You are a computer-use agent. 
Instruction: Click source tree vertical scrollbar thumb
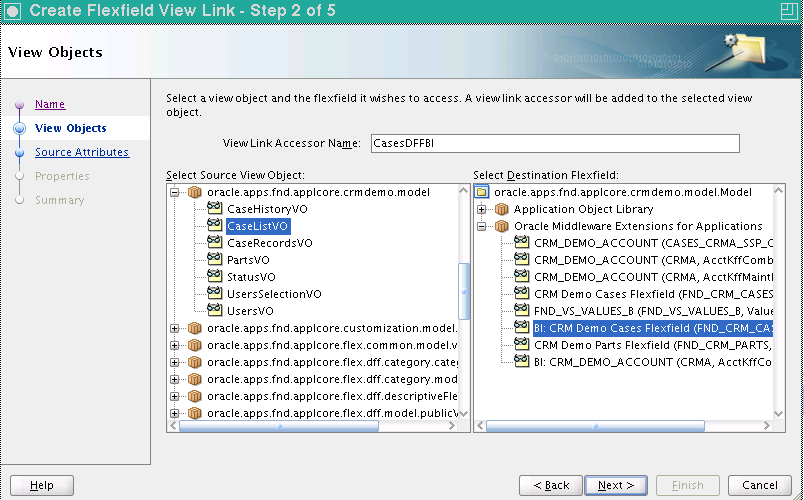point(464,291)
